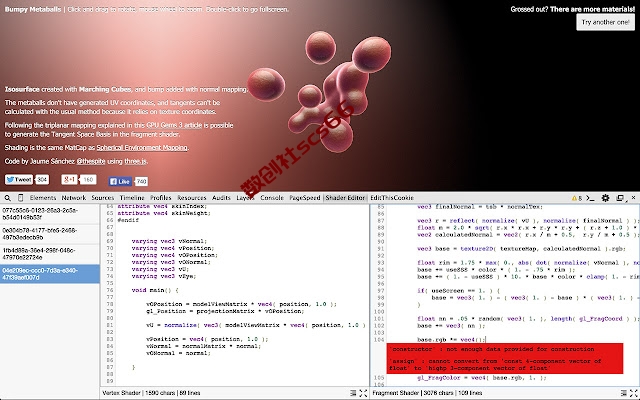Click the Twitter Tweet button
The image size is (640, 400).
click(x=19, y=180)
